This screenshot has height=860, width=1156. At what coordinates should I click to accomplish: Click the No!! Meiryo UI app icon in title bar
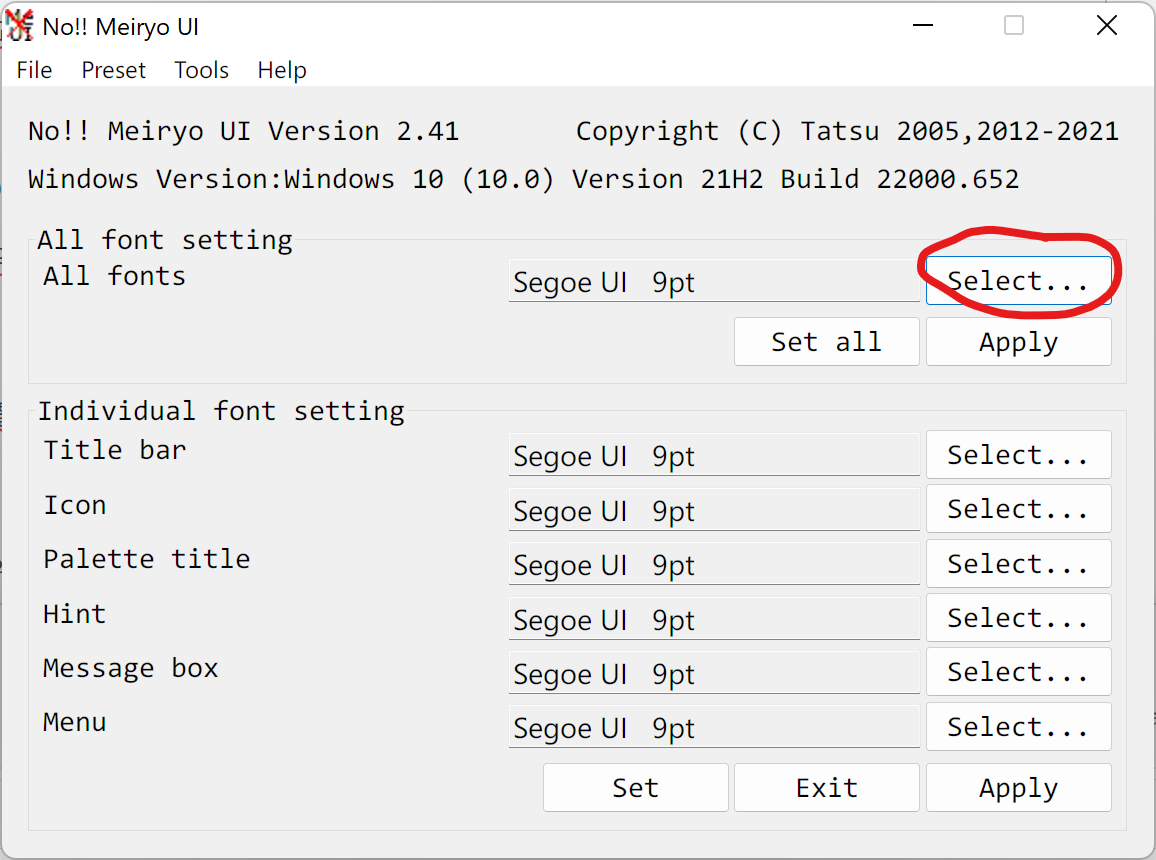(20, 26)
